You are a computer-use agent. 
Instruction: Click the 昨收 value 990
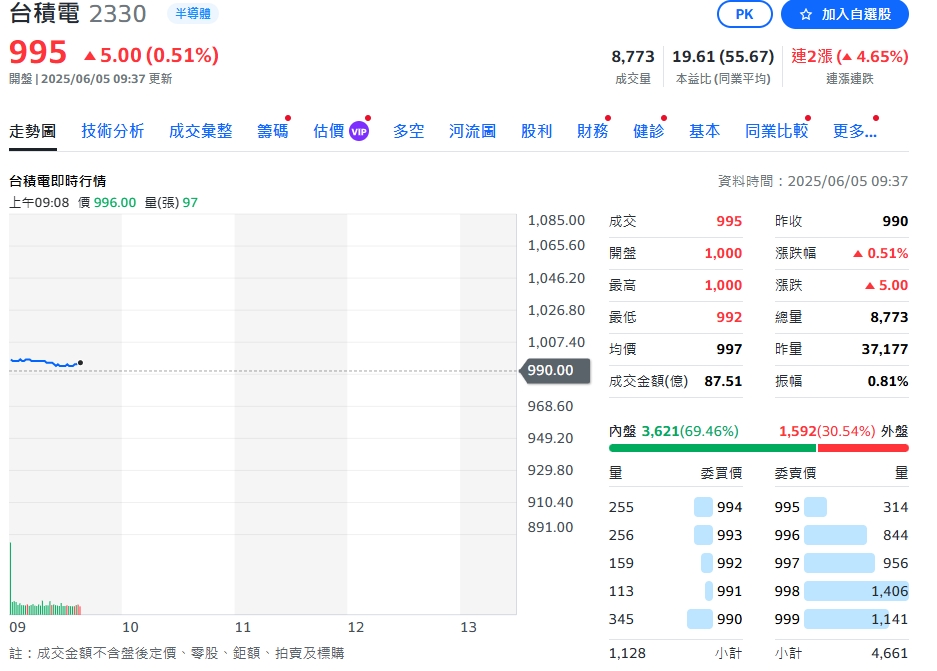pos(895,221)
